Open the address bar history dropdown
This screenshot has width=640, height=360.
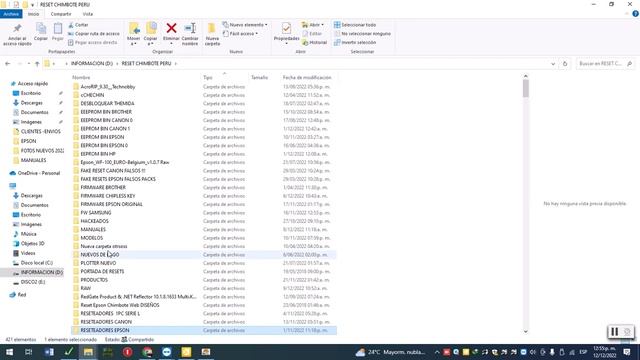(x=553, y=64)
